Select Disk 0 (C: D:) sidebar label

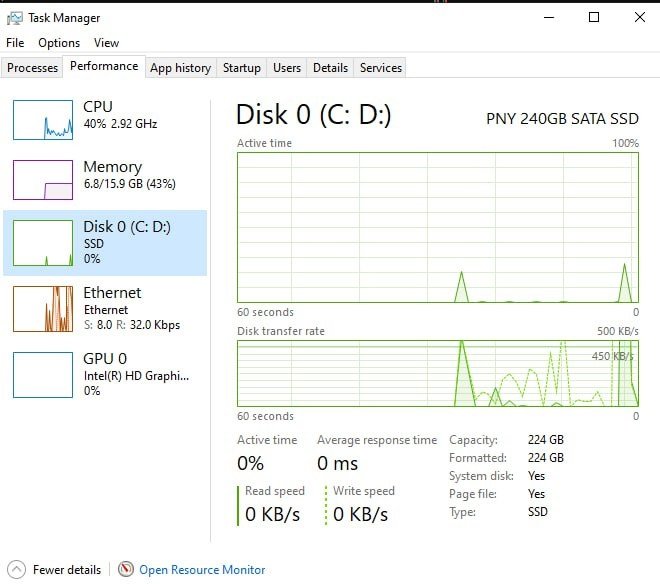[127, 227]
